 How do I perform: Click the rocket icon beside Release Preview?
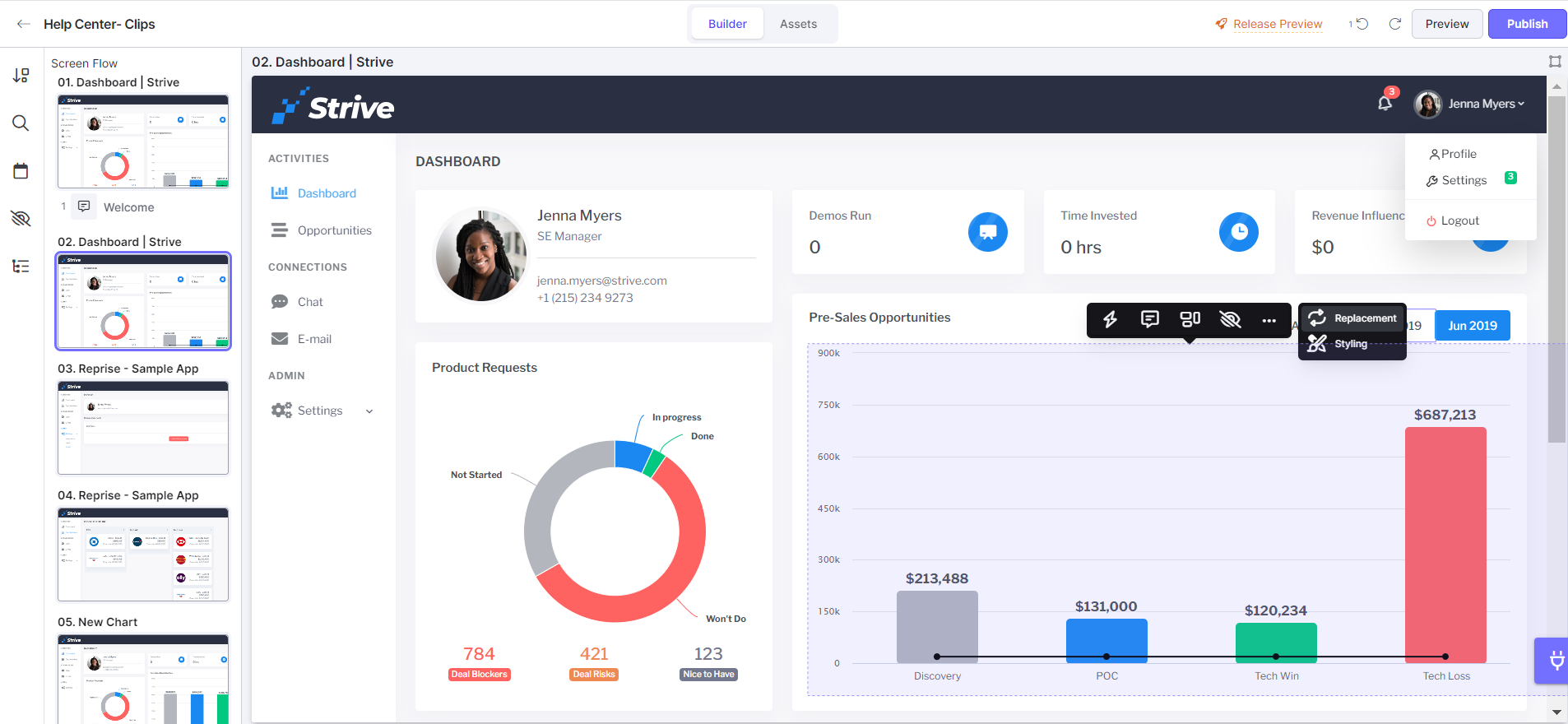(x=1222, y=24)
